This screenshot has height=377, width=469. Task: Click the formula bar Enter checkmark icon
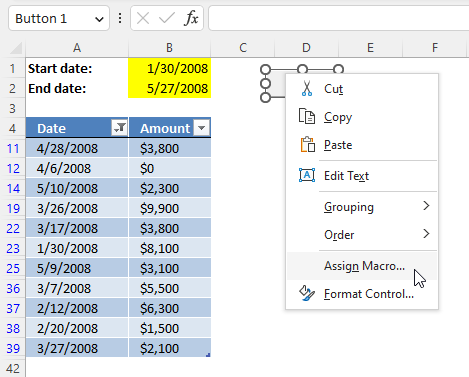point(167,18)
